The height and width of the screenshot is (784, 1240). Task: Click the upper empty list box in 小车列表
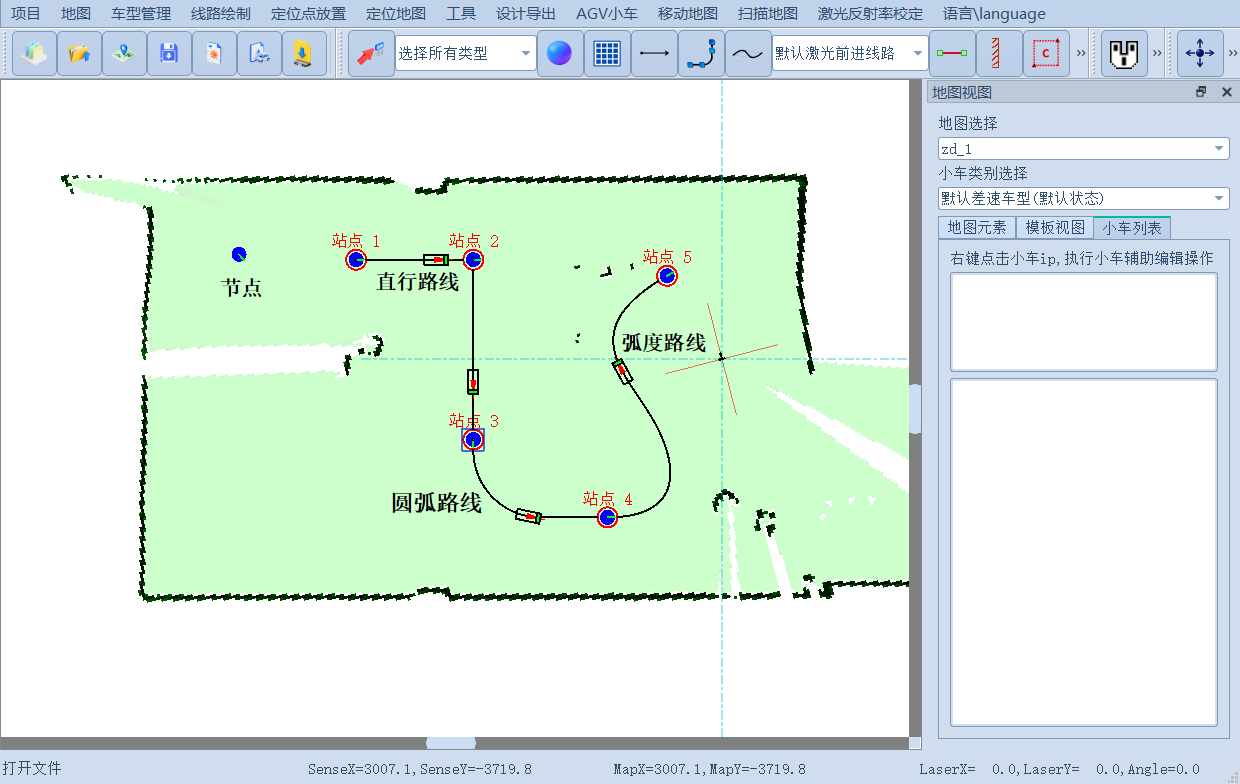coord(1084,322)
